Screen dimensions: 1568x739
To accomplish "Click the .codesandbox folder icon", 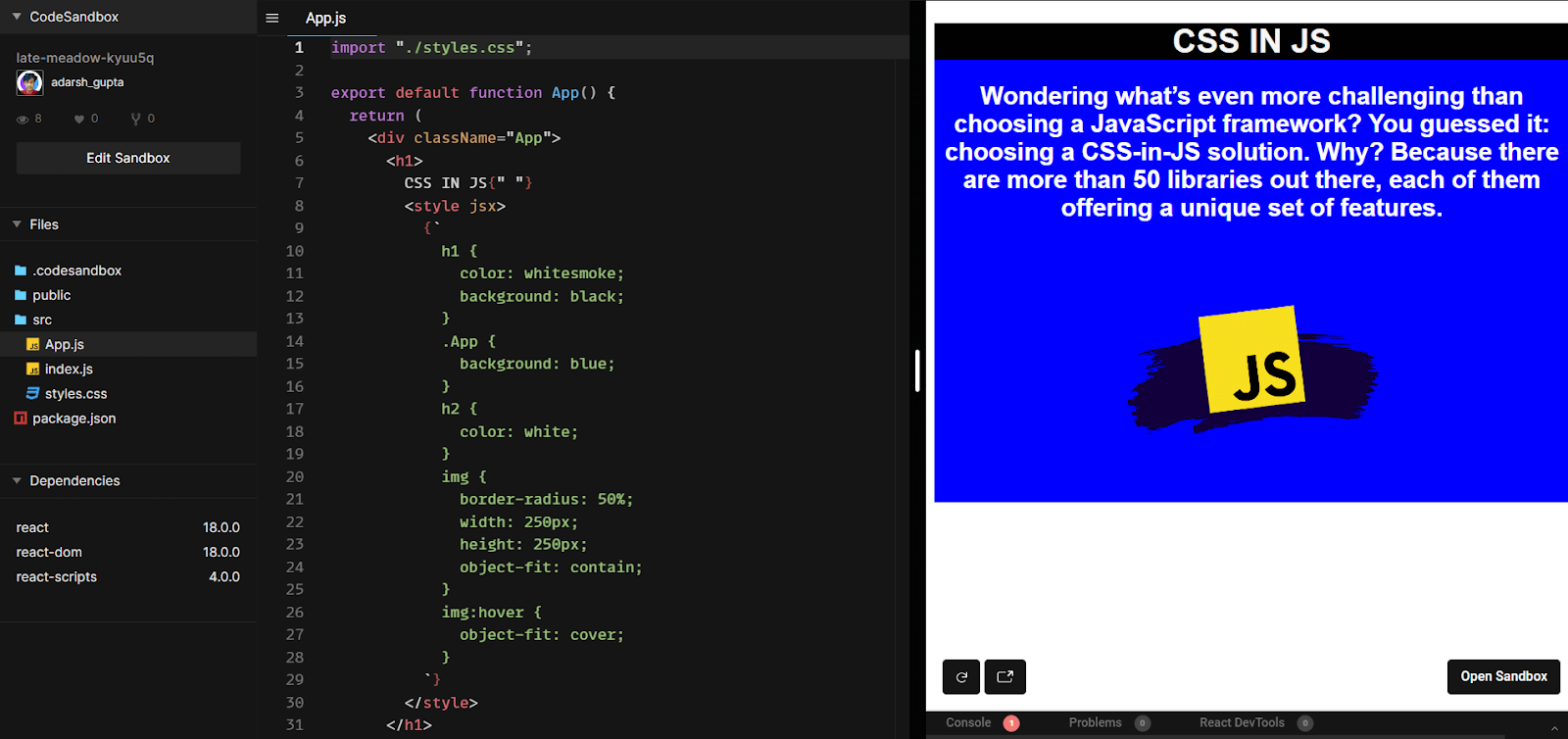I will pyautogui.click(x=21, y=271).
